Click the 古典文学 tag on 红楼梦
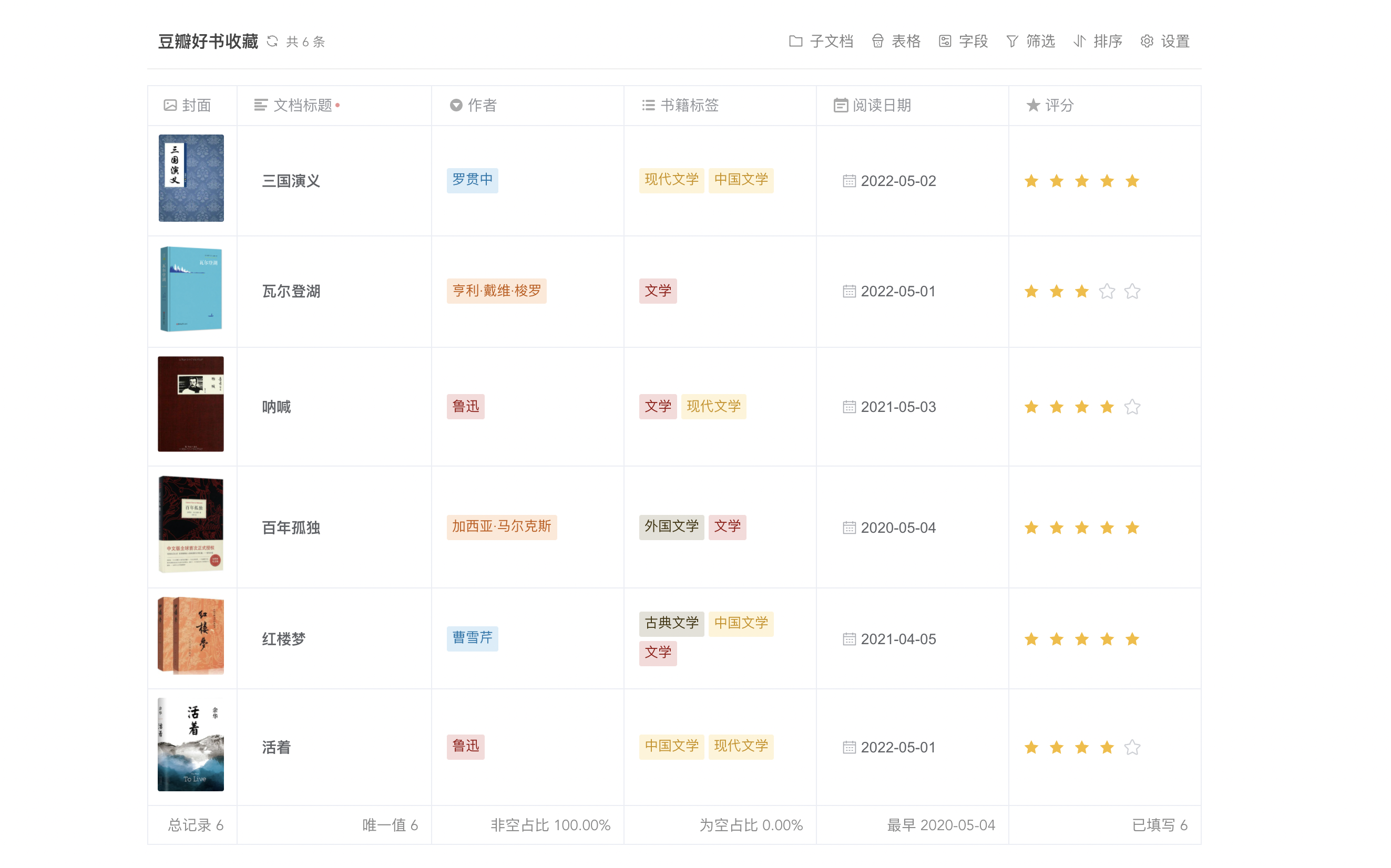 pos(671,624)
